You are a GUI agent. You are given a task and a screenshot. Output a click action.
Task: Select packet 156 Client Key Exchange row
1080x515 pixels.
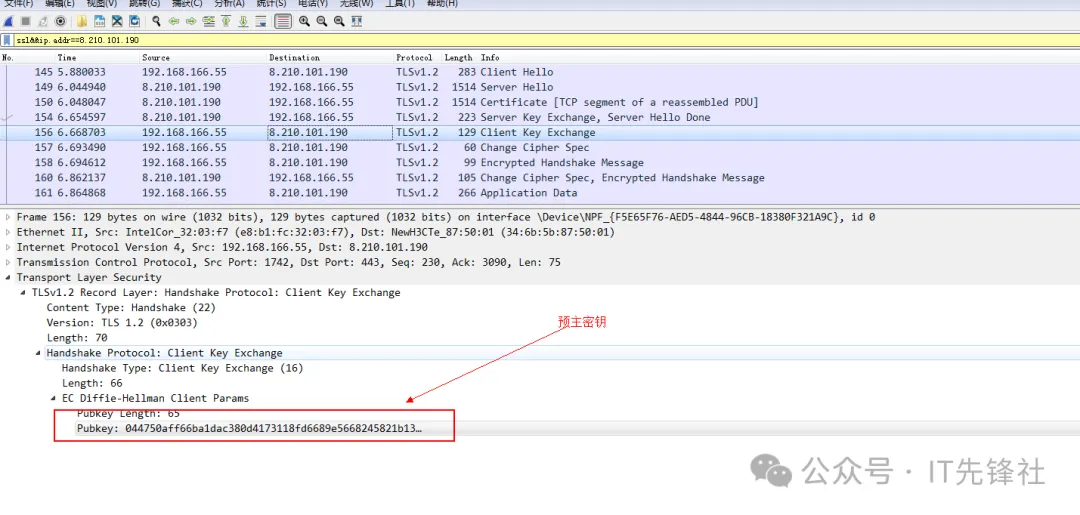coord(540,133)
